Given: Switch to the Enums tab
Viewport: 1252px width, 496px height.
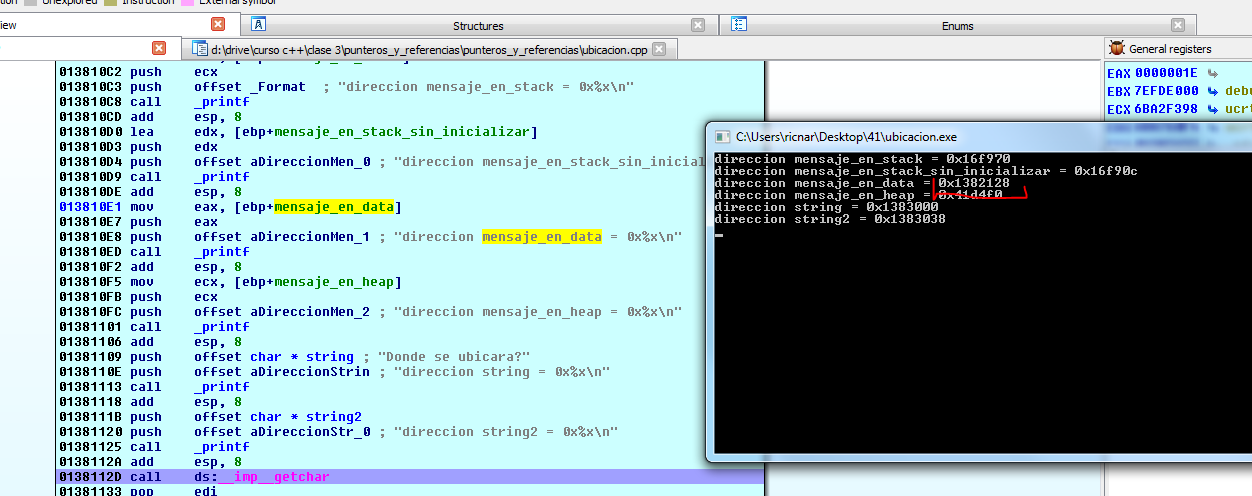Looking at the screenshot, I should [957, 26].
